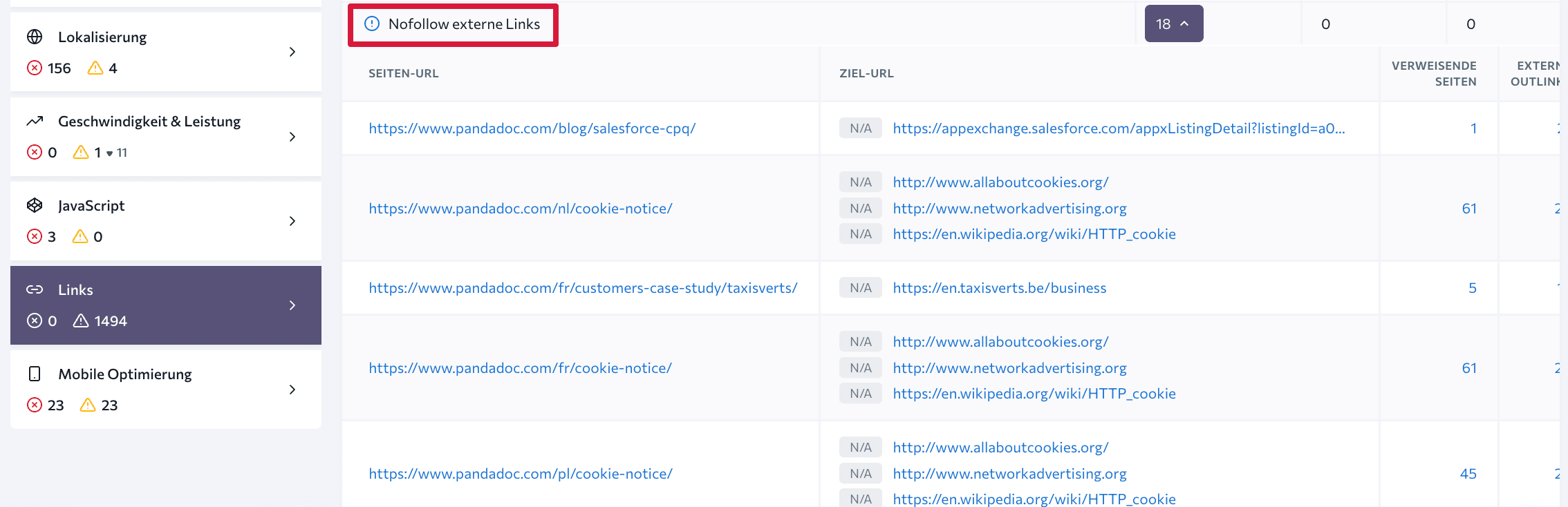Click referring pages count 1 for salesforce-cpq row
Screen dimensions: 1568x507
coord(1473,128)
